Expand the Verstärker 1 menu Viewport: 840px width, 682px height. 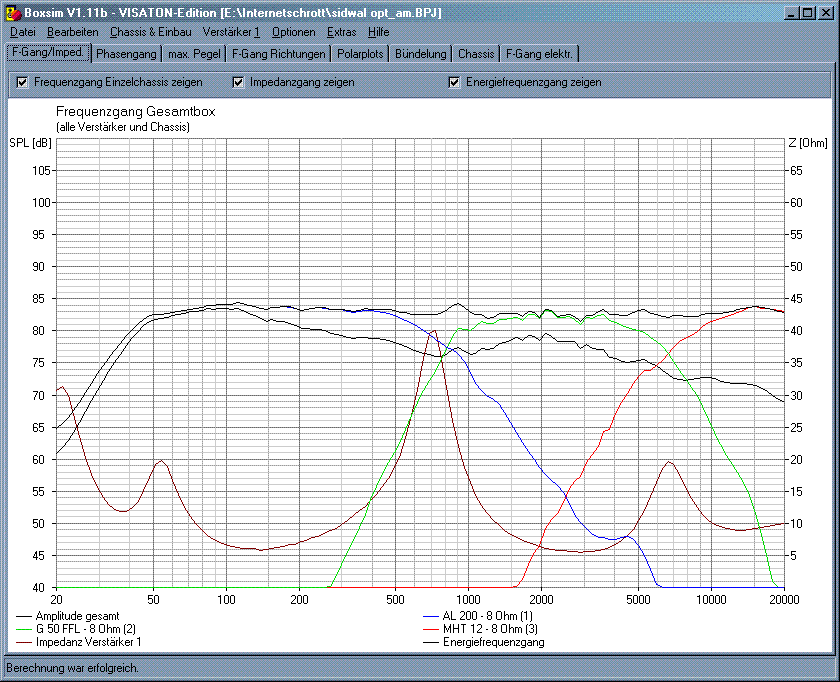coord(231,32)
